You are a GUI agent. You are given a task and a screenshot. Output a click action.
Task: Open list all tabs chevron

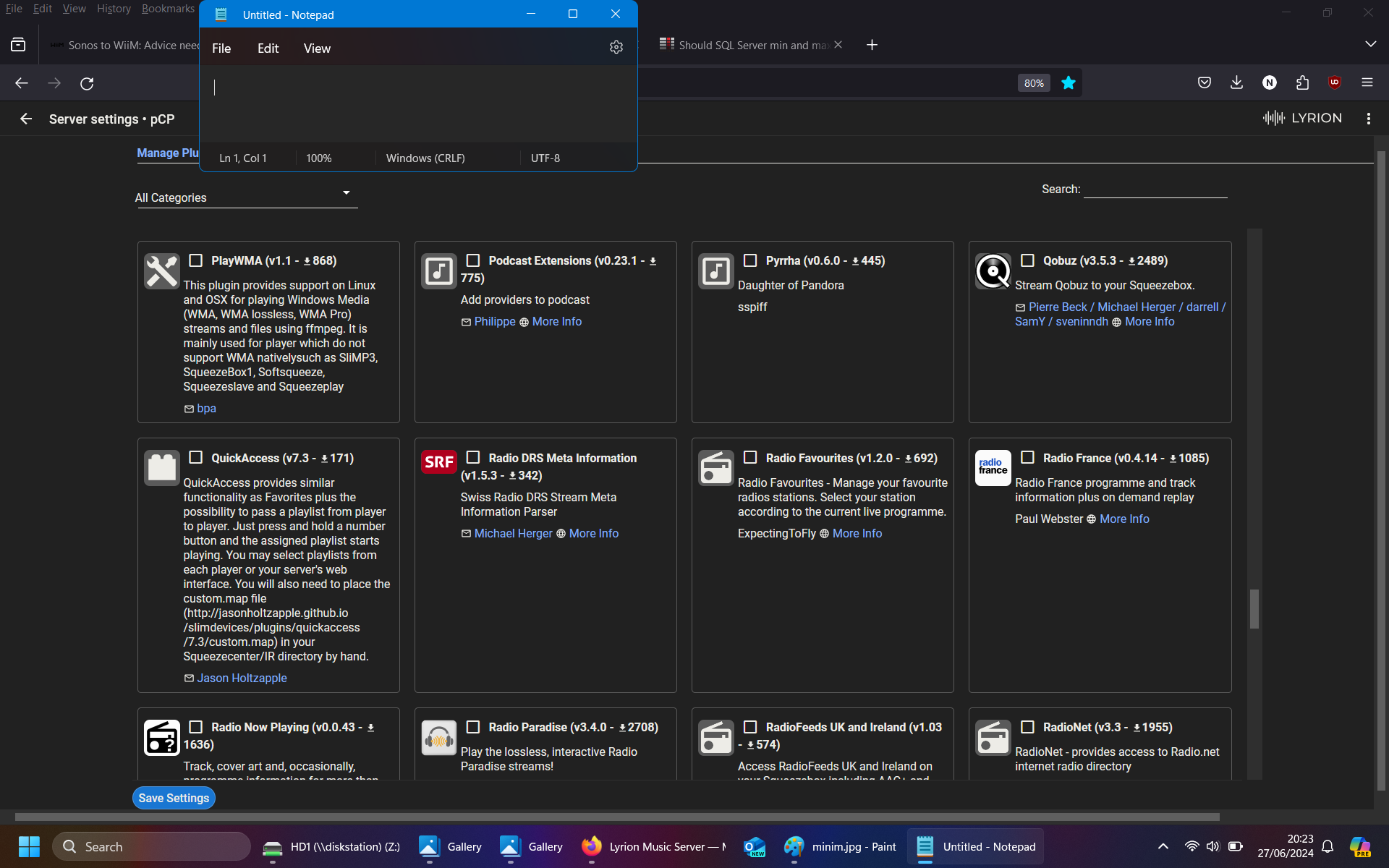tap(1370, 44)
